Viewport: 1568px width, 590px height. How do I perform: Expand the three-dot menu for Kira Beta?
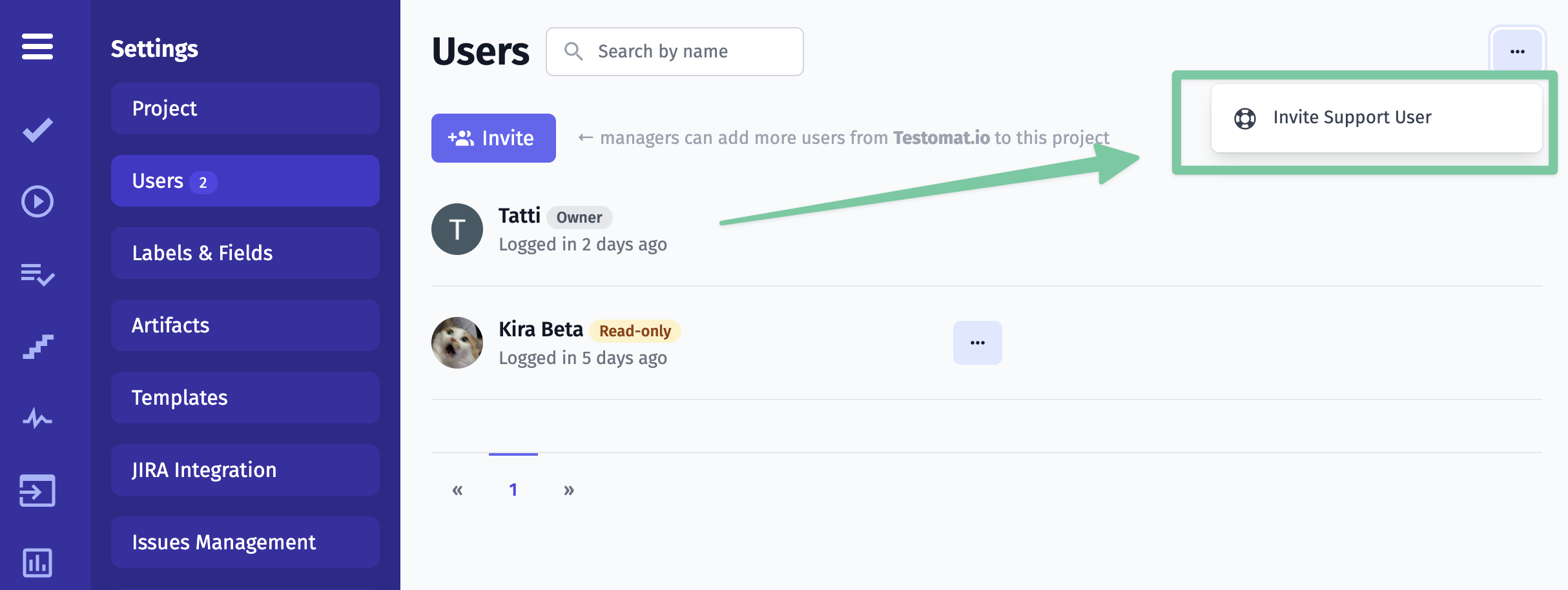[978, 343]
